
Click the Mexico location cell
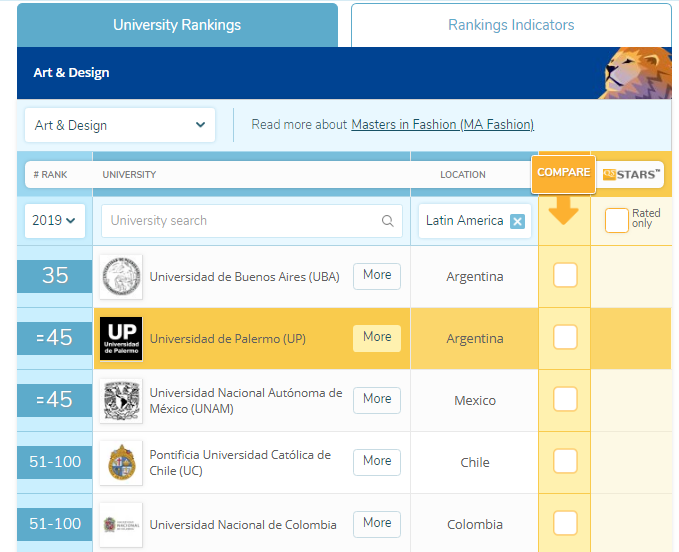pyautogui.click(x=475, y=400)
